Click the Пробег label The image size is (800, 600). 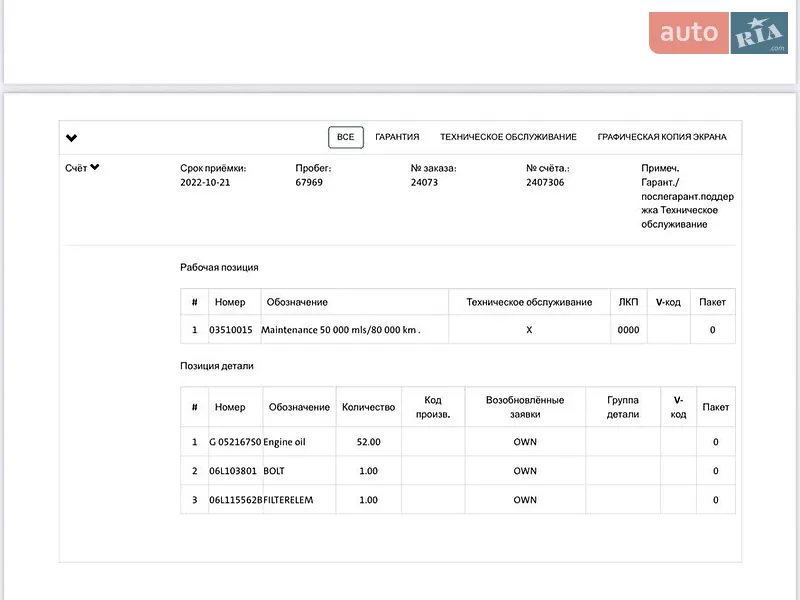pos(313,168)
